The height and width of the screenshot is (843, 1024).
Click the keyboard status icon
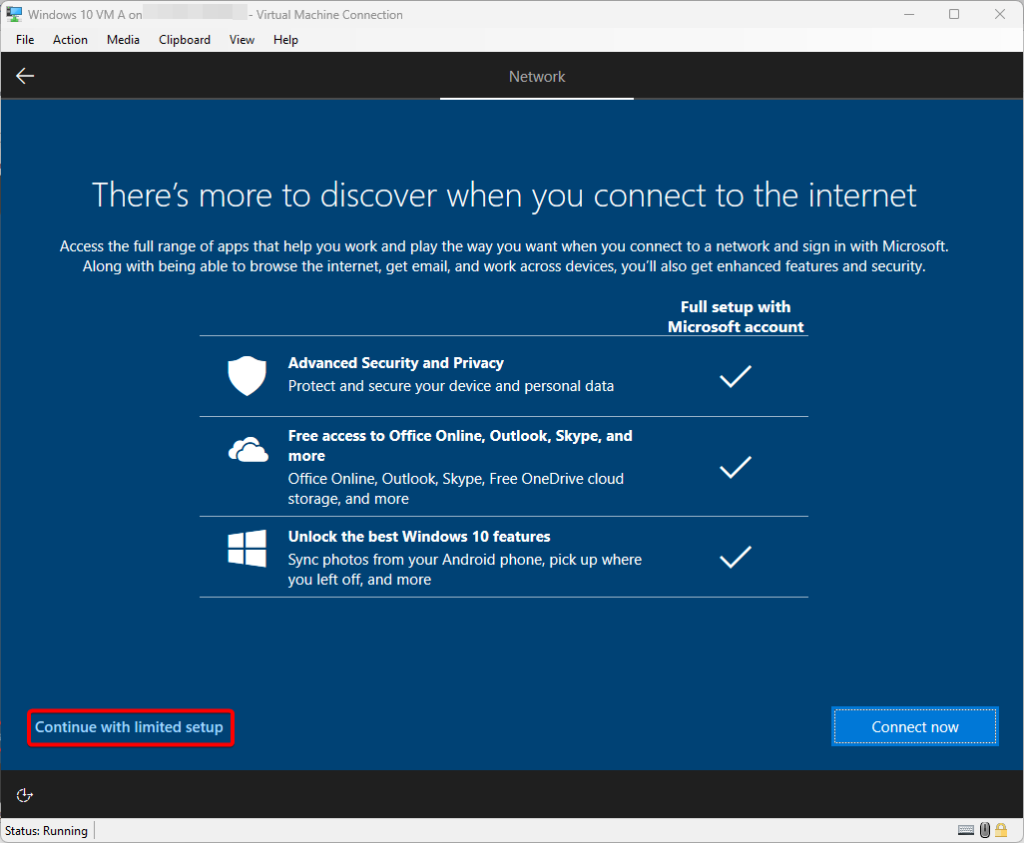click(x=966, y=830)
